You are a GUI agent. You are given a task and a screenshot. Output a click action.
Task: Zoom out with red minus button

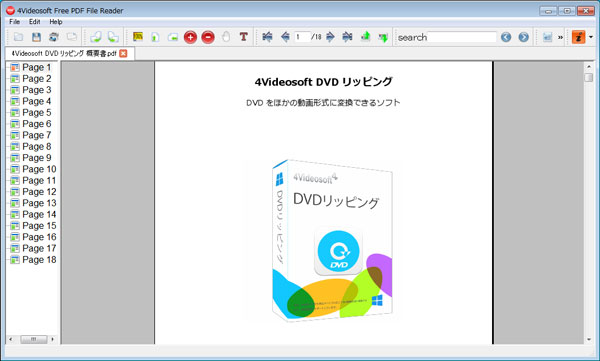(x=208, y=37)
